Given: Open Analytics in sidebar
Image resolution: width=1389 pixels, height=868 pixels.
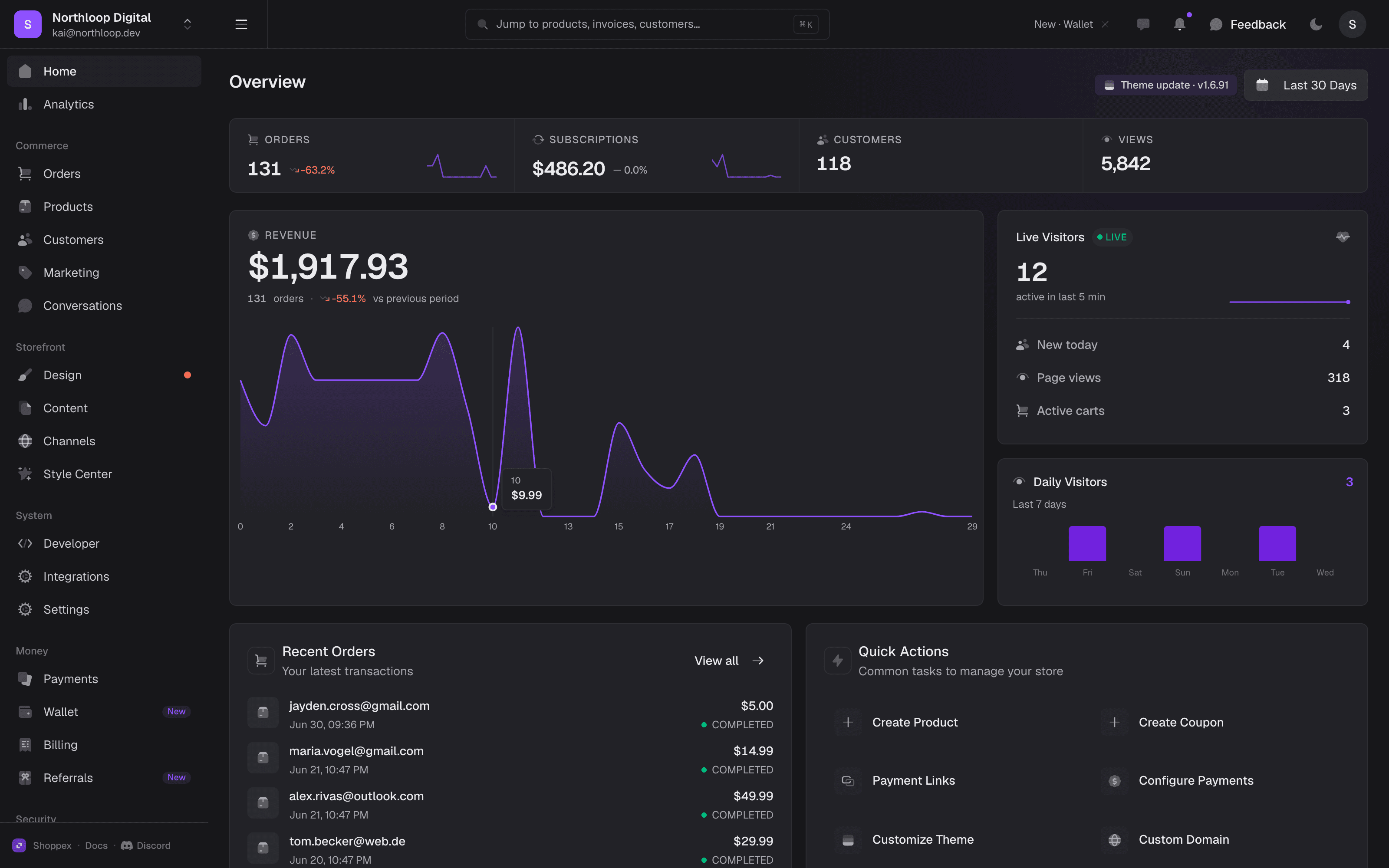Looking at the screenshot, I should 104,104.
